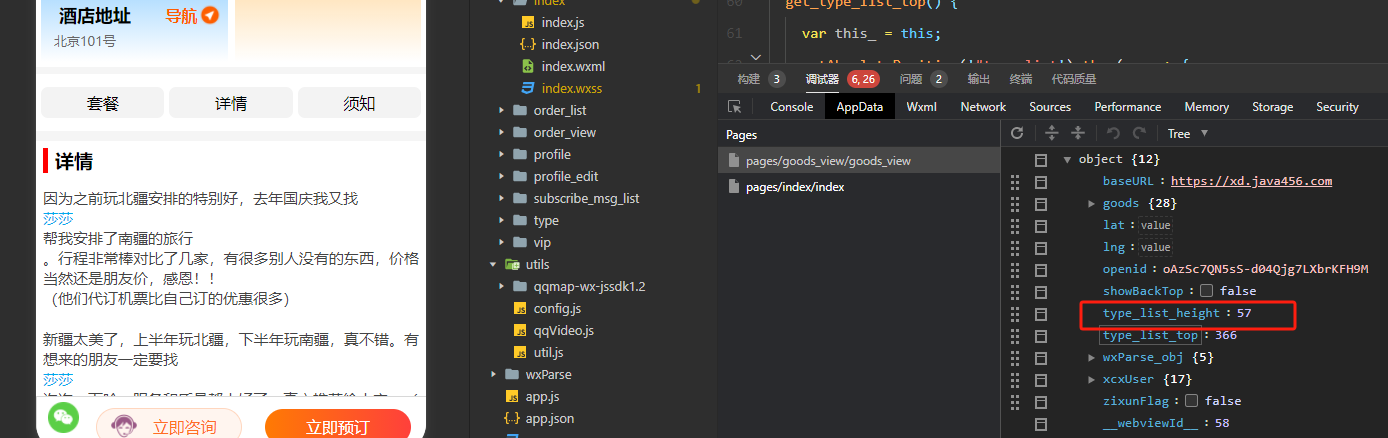Switch to the Wxml tab
The width and height of the screenshot is (1388, 438).
click(x=921, y=107)
